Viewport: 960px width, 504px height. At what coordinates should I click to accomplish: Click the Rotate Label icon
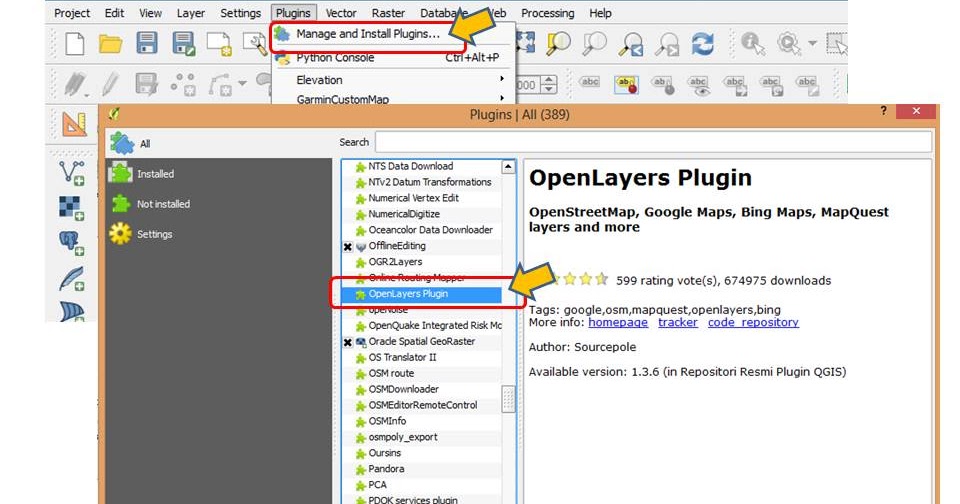[771, 85]
